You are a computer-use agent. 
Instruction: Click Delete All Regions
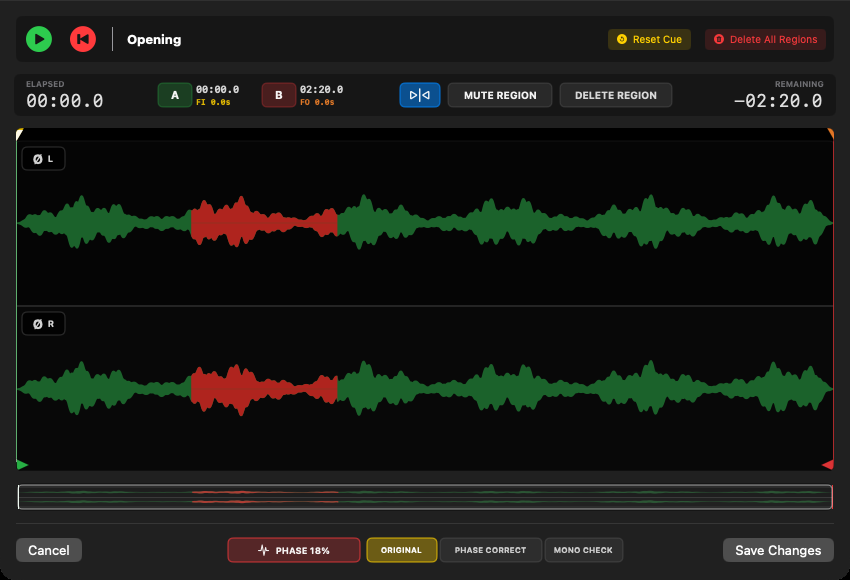(765, 40)
